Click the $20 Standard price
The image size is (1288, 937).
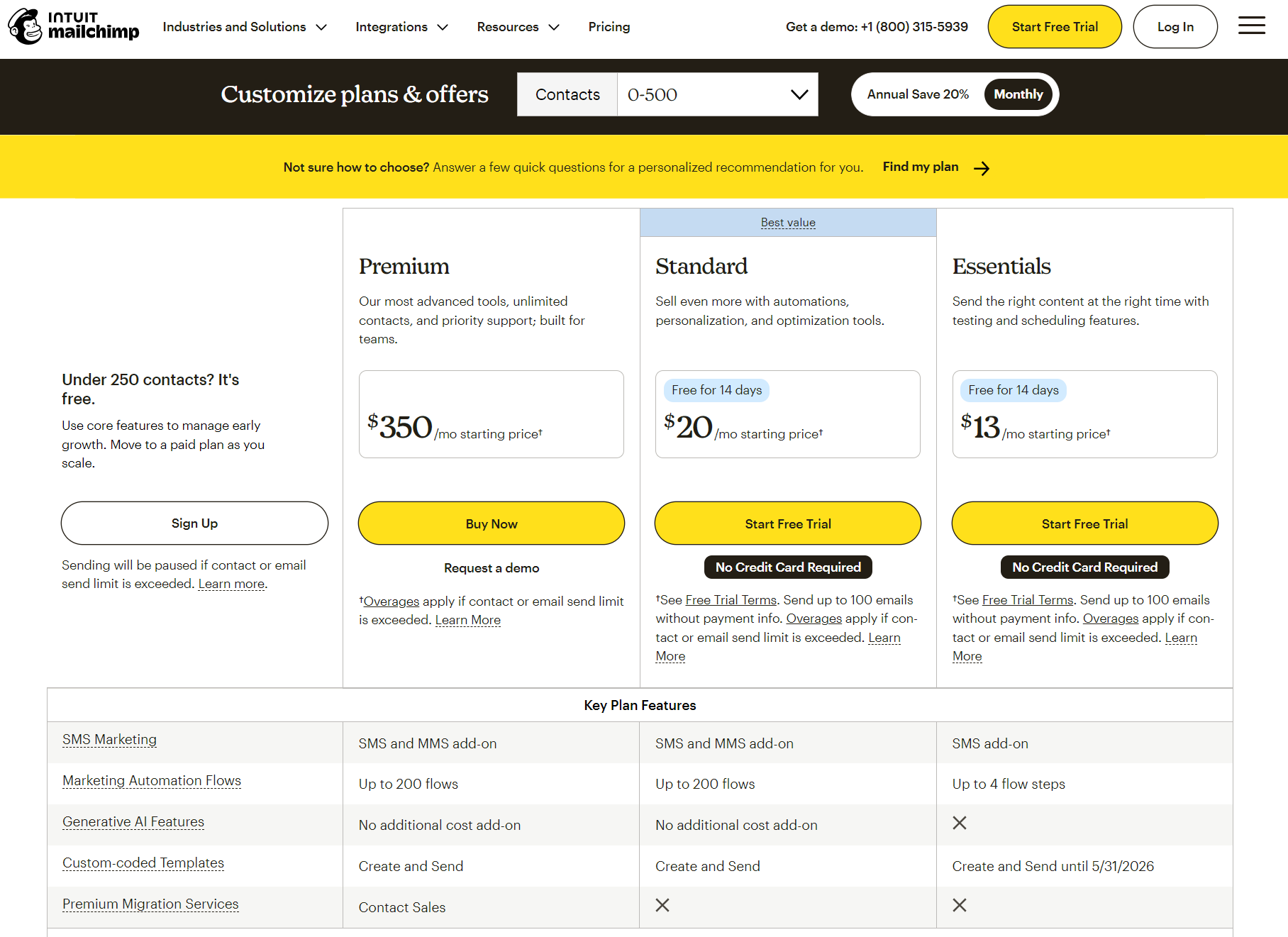688,426
